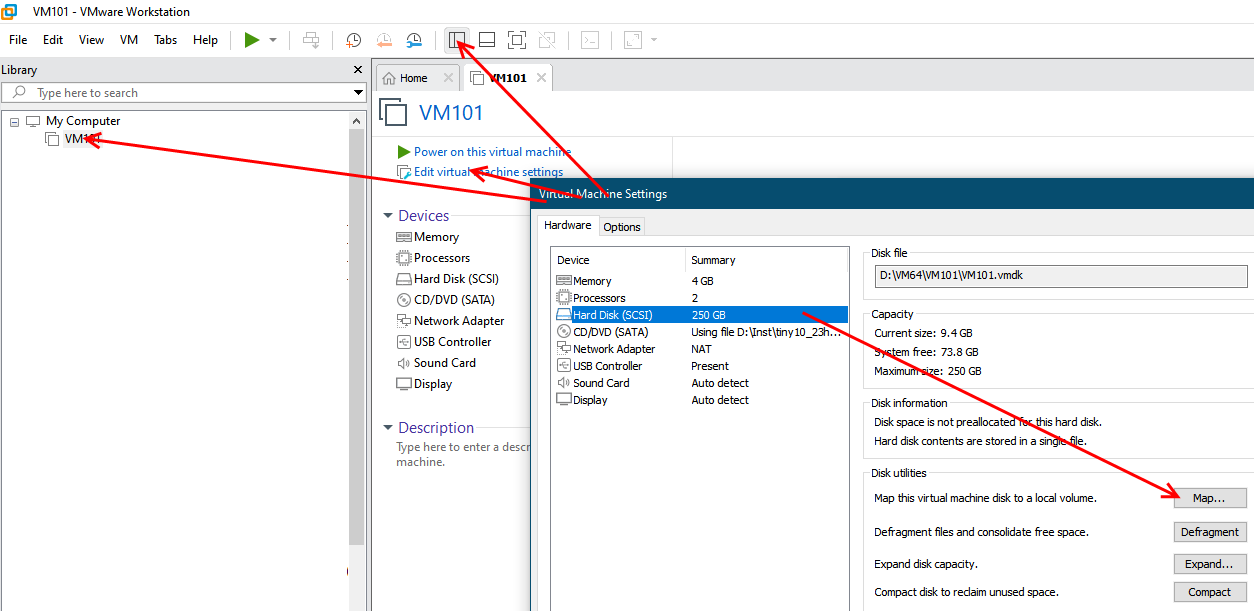
Task: Close the Home tab
Action: point(448,78)
